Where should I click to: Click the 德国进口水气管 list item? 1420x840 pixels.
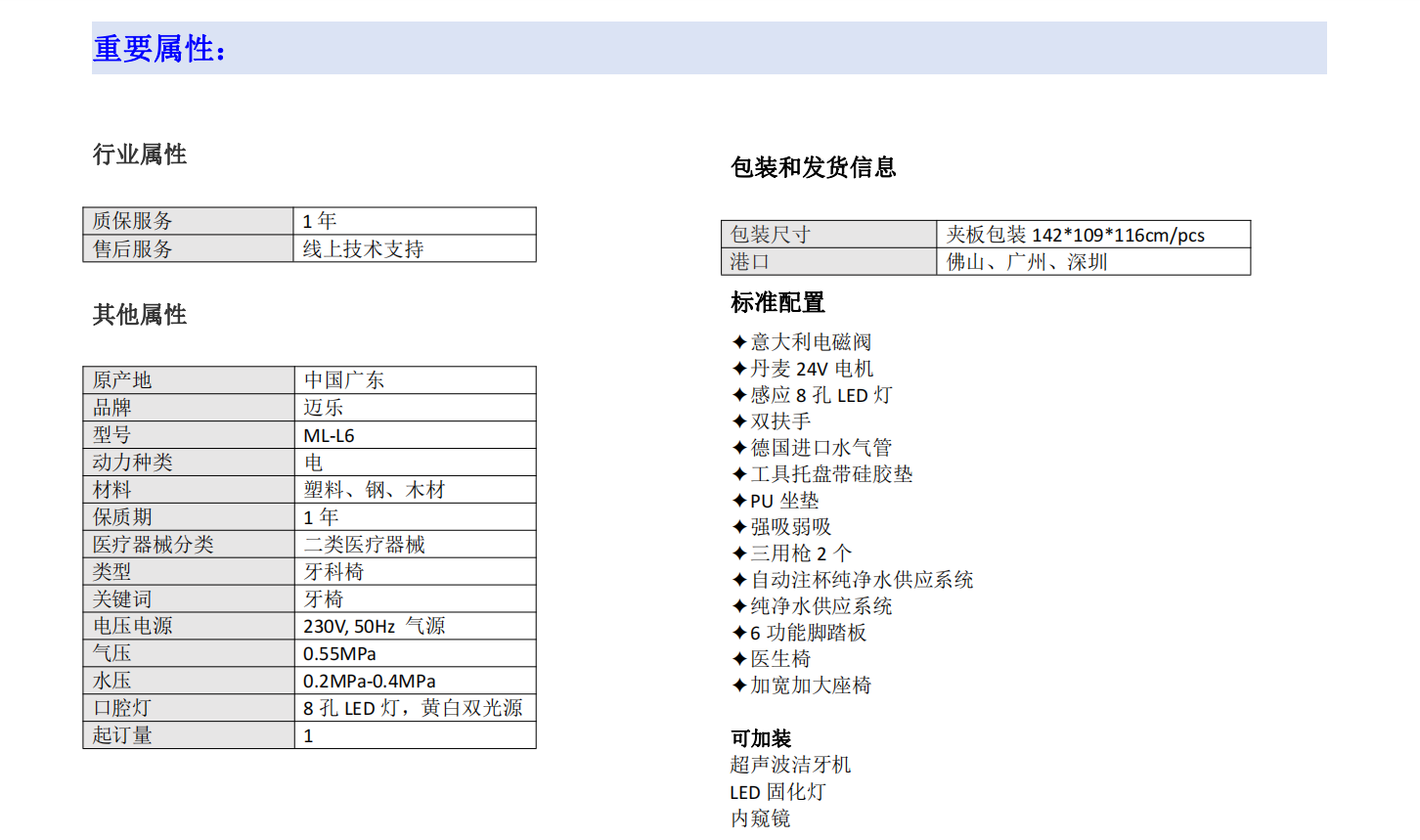[812, 448]
